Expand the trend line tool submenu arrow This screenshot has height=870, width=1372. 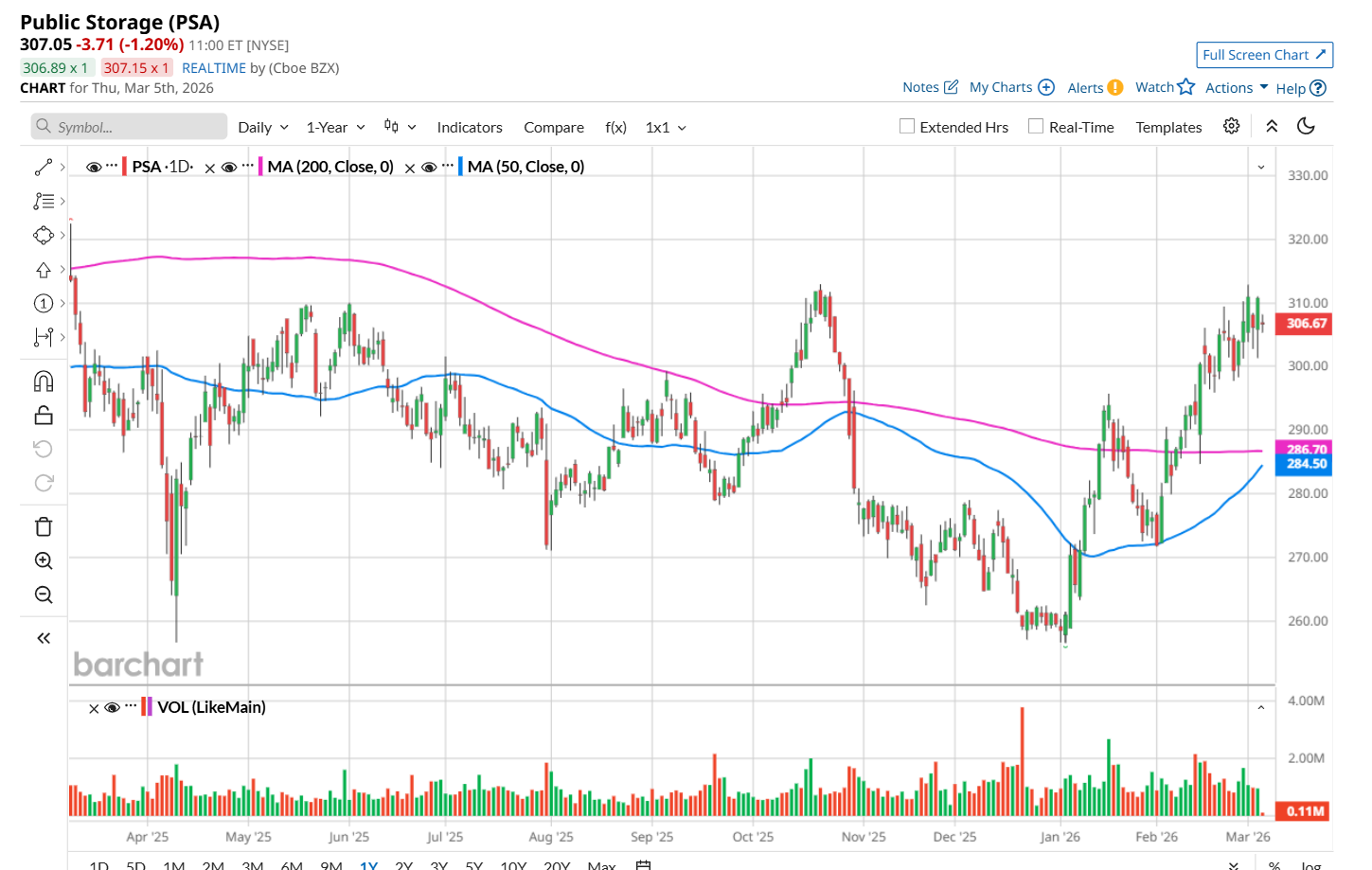[x=62, y=168]
